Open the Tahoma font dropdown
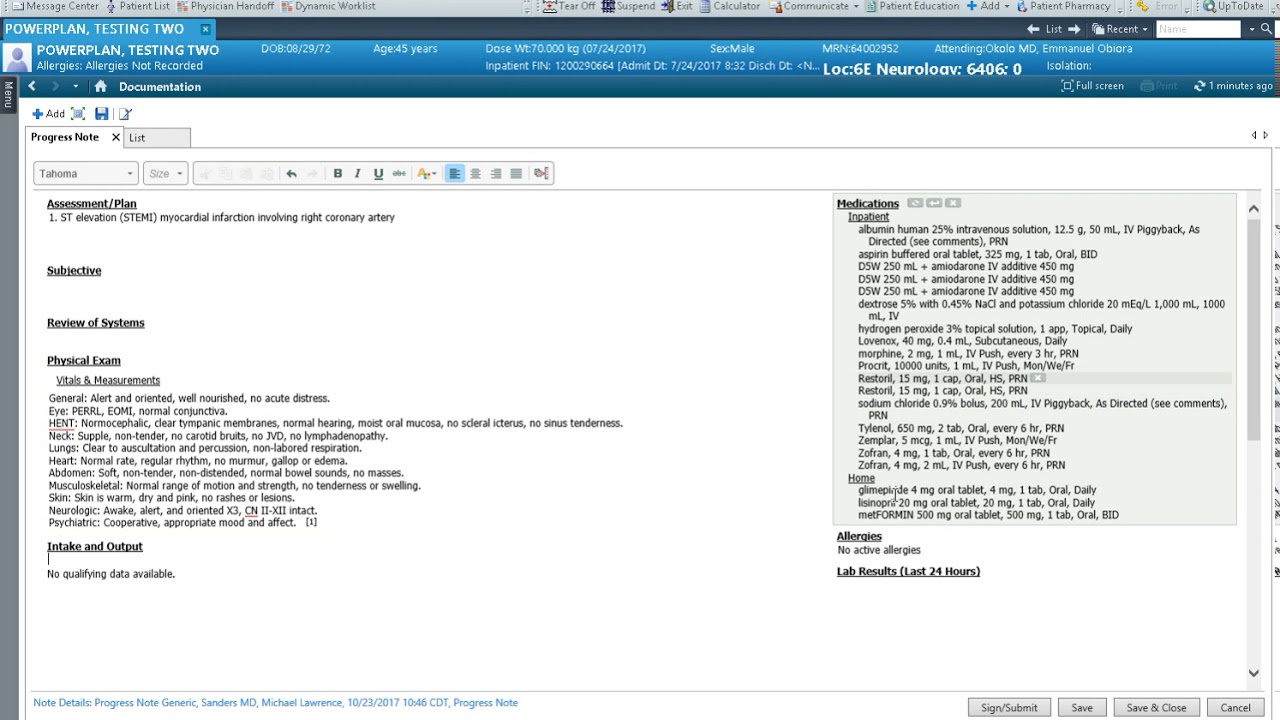The image size is (1280, 720). coord(85,174)
